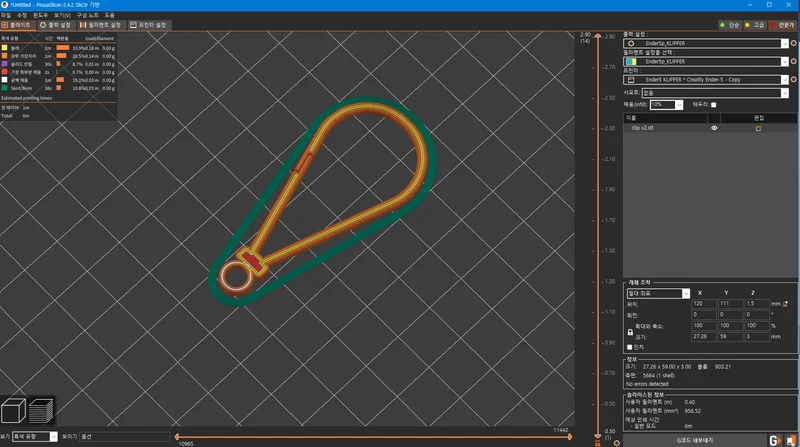
Task: Click the left handle of the horizontal move slider
Action: 177,437
